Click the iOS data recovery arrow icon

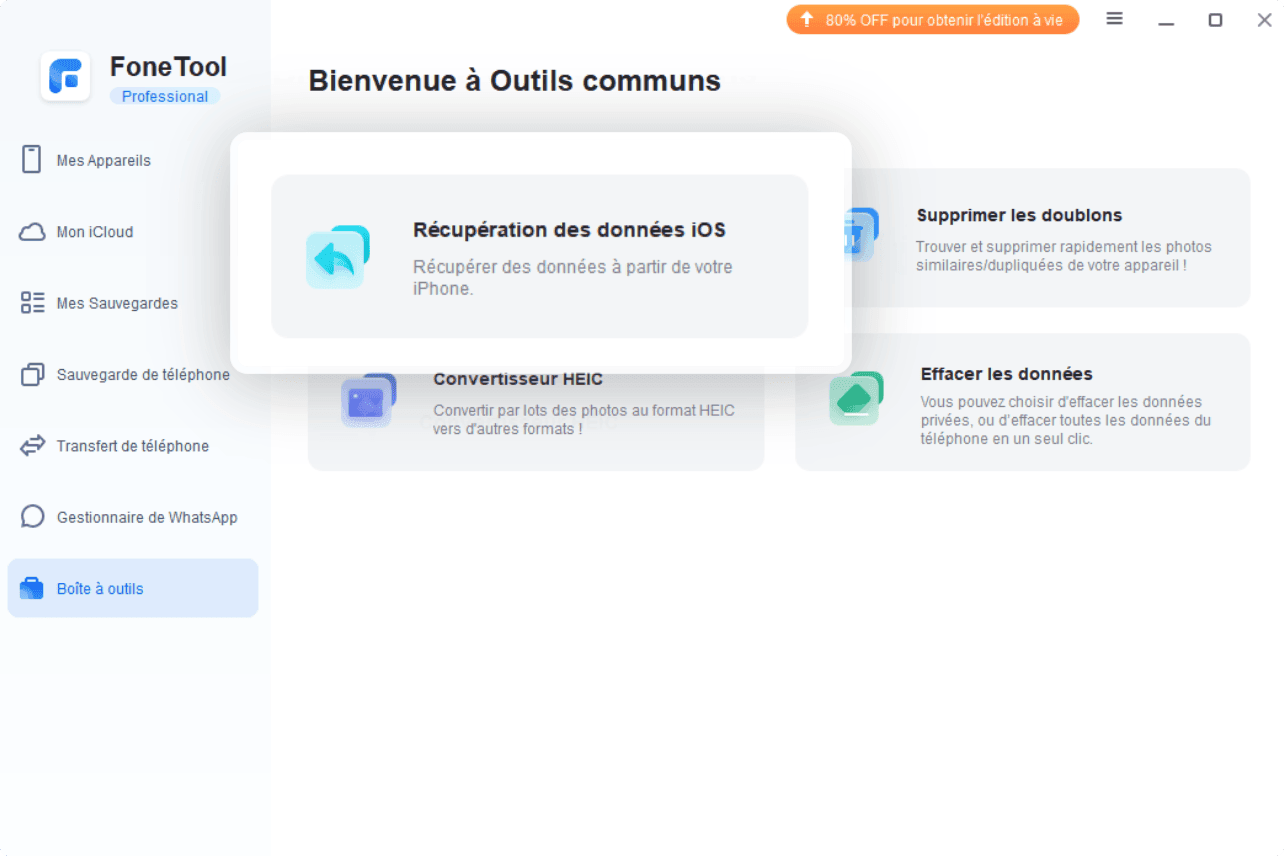coord(337,257)
